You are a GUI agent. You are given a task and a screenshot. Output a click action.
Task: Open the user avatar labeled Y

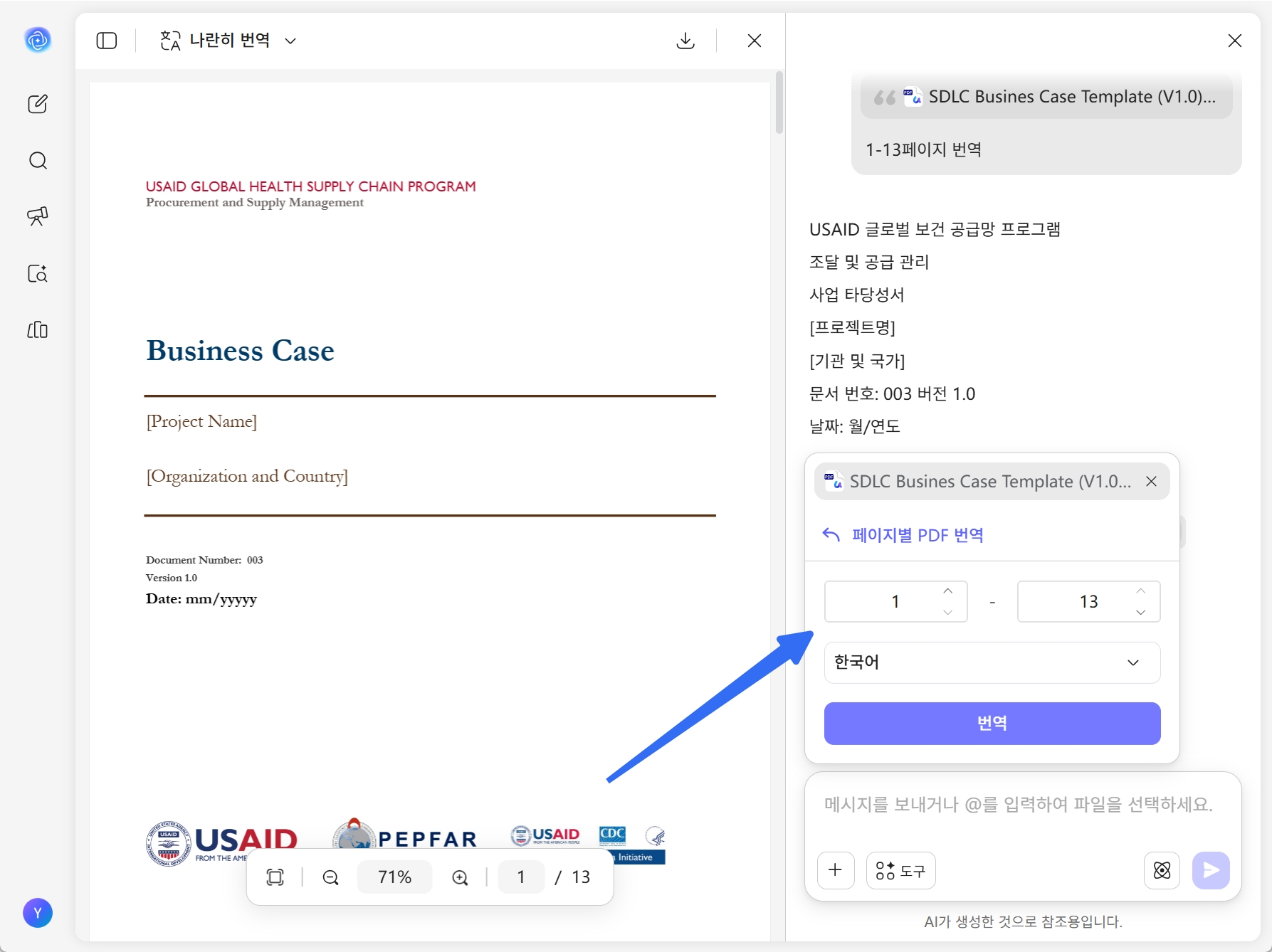click(x=38, y=913)
